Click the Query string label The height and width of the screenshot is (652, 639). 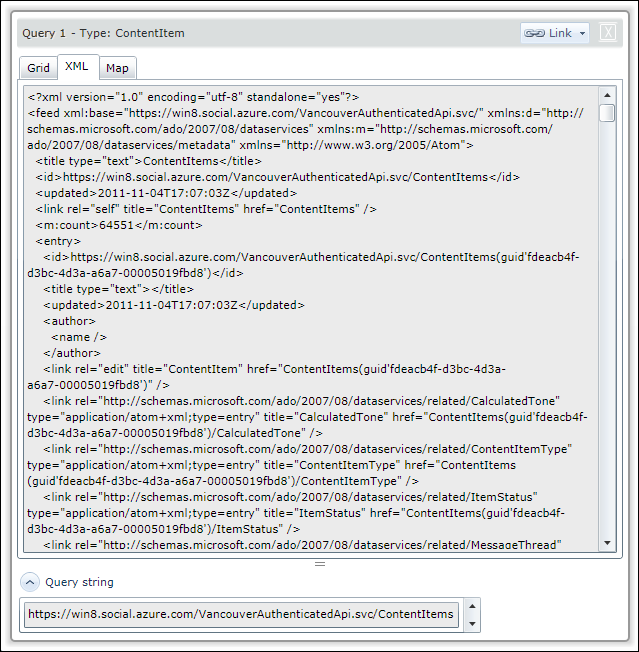(x=79, y=582)
